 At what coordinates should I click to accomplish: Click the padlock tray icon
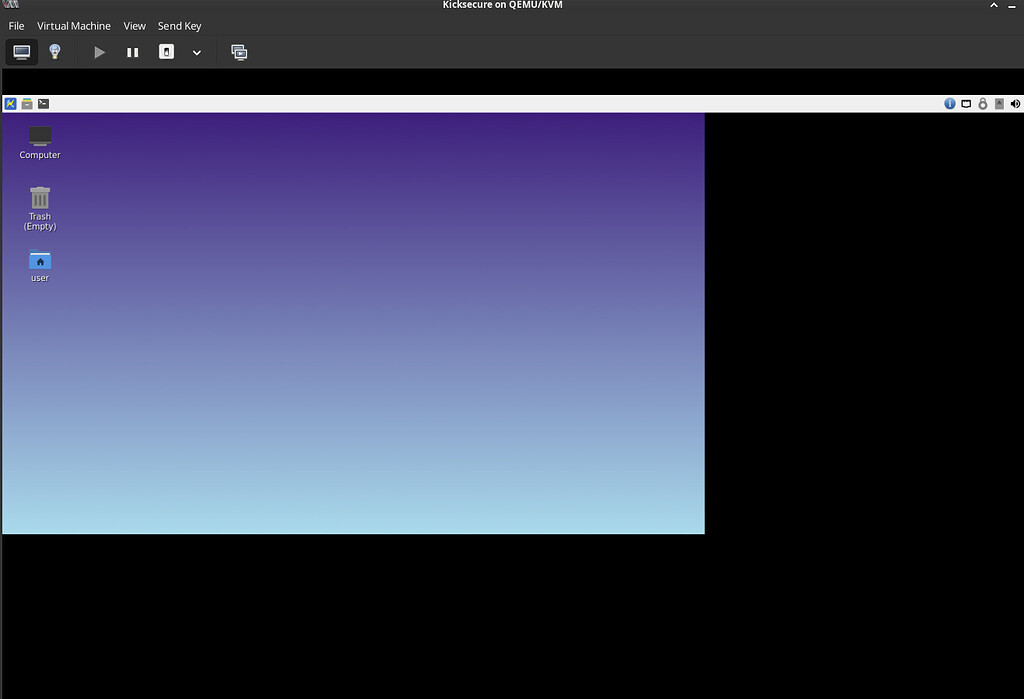tap(983, 104)
